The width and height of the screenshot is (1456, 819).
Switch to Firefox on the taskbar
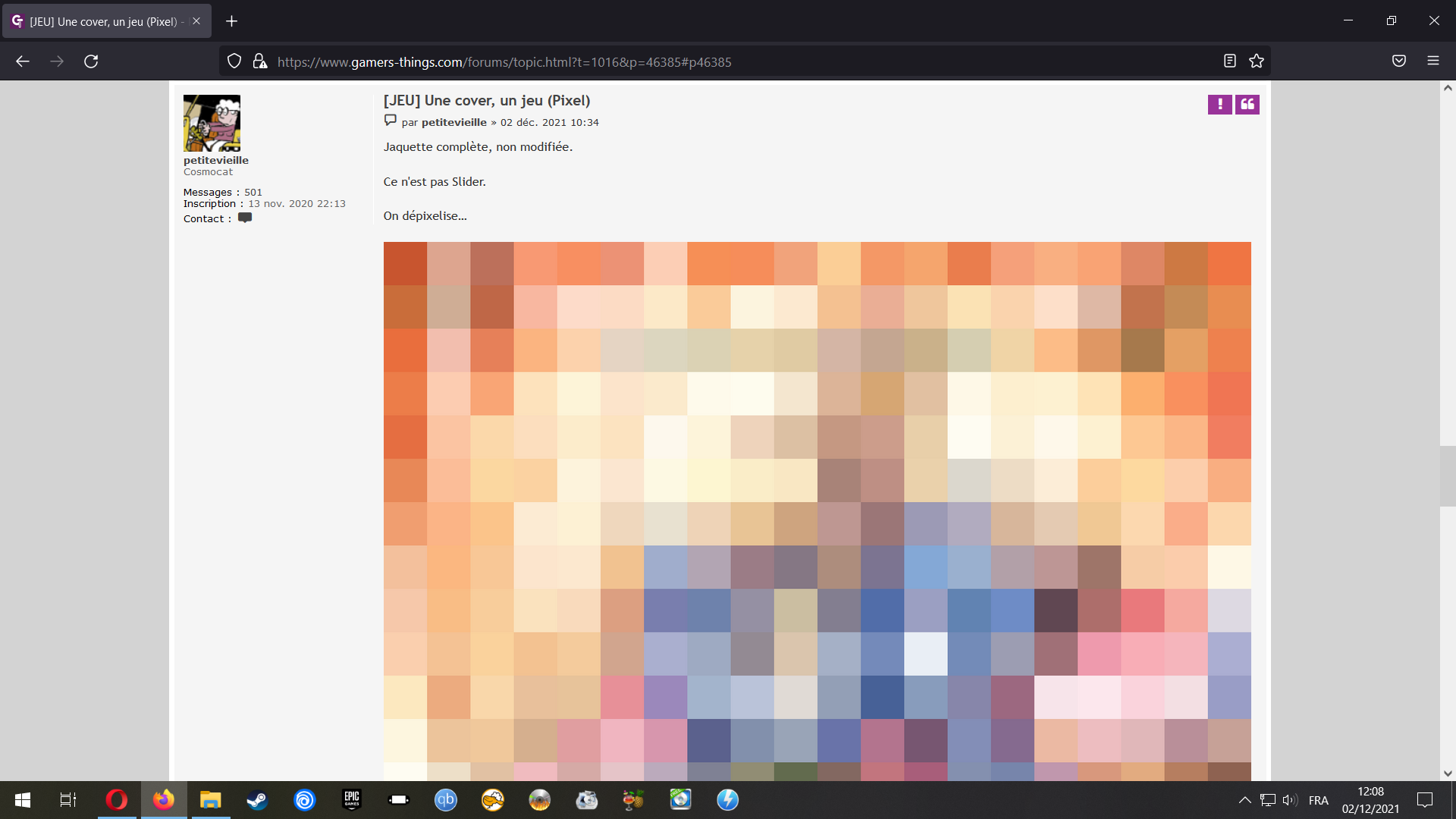click(164, 800)
